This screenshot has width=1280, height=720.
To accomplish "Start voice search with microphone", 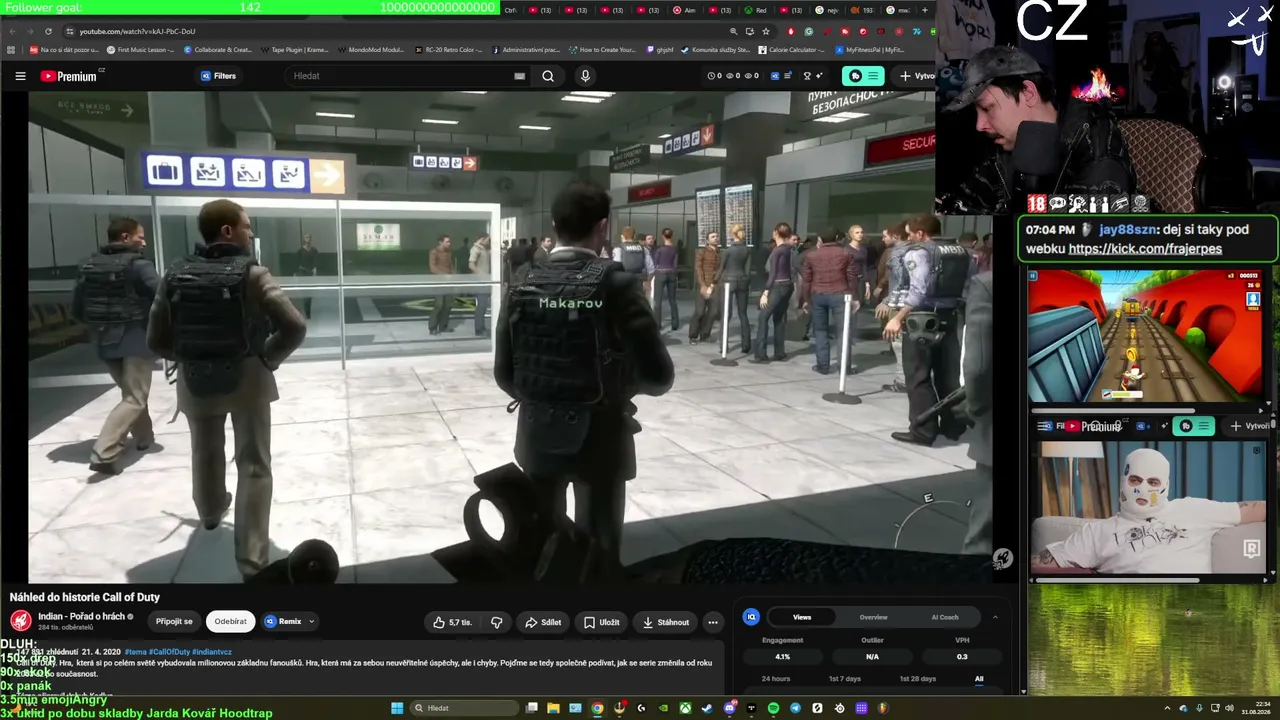I will pos(585,76).
